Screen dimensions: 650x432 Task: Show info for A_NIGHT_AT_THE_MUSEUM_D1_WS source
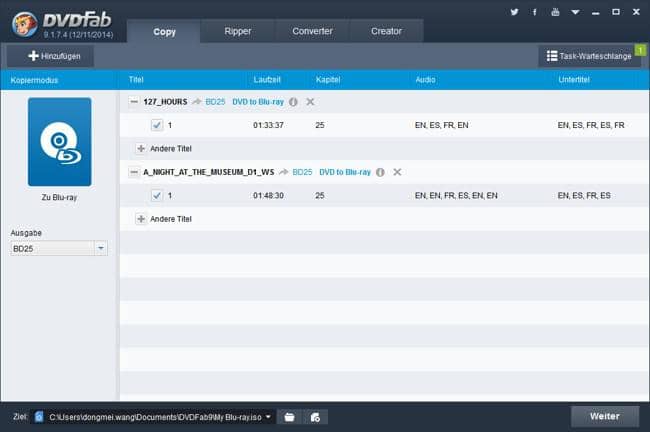tap(380, 172)
